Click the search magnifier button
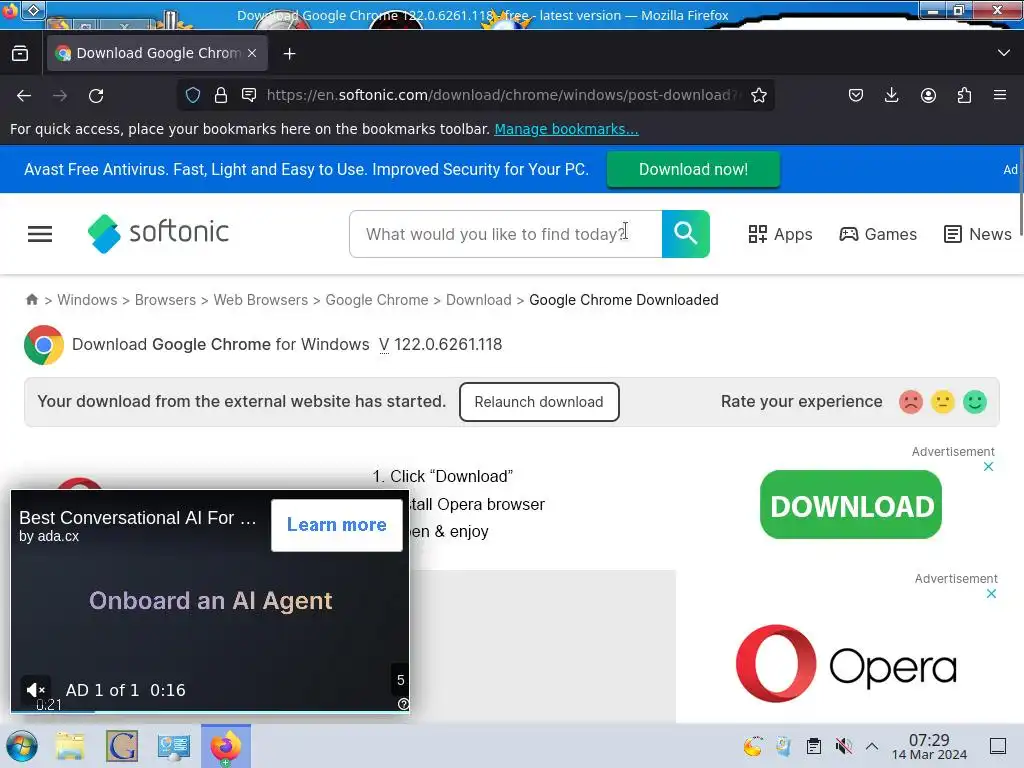Image resolution: width=1024 pixels, height=768 pixels. pos(686,234)
